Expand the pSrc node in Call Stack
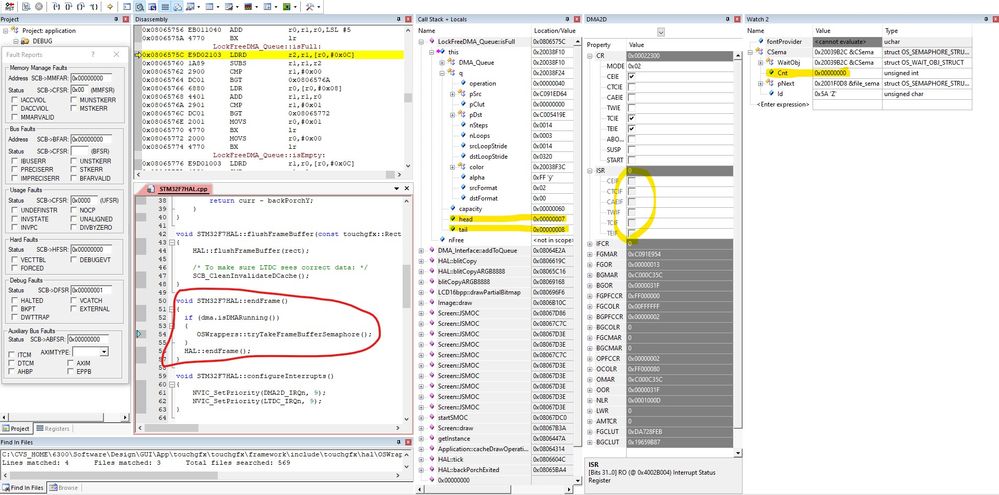Viewport: 999px width, 495px height. click(x=453, y=94)
